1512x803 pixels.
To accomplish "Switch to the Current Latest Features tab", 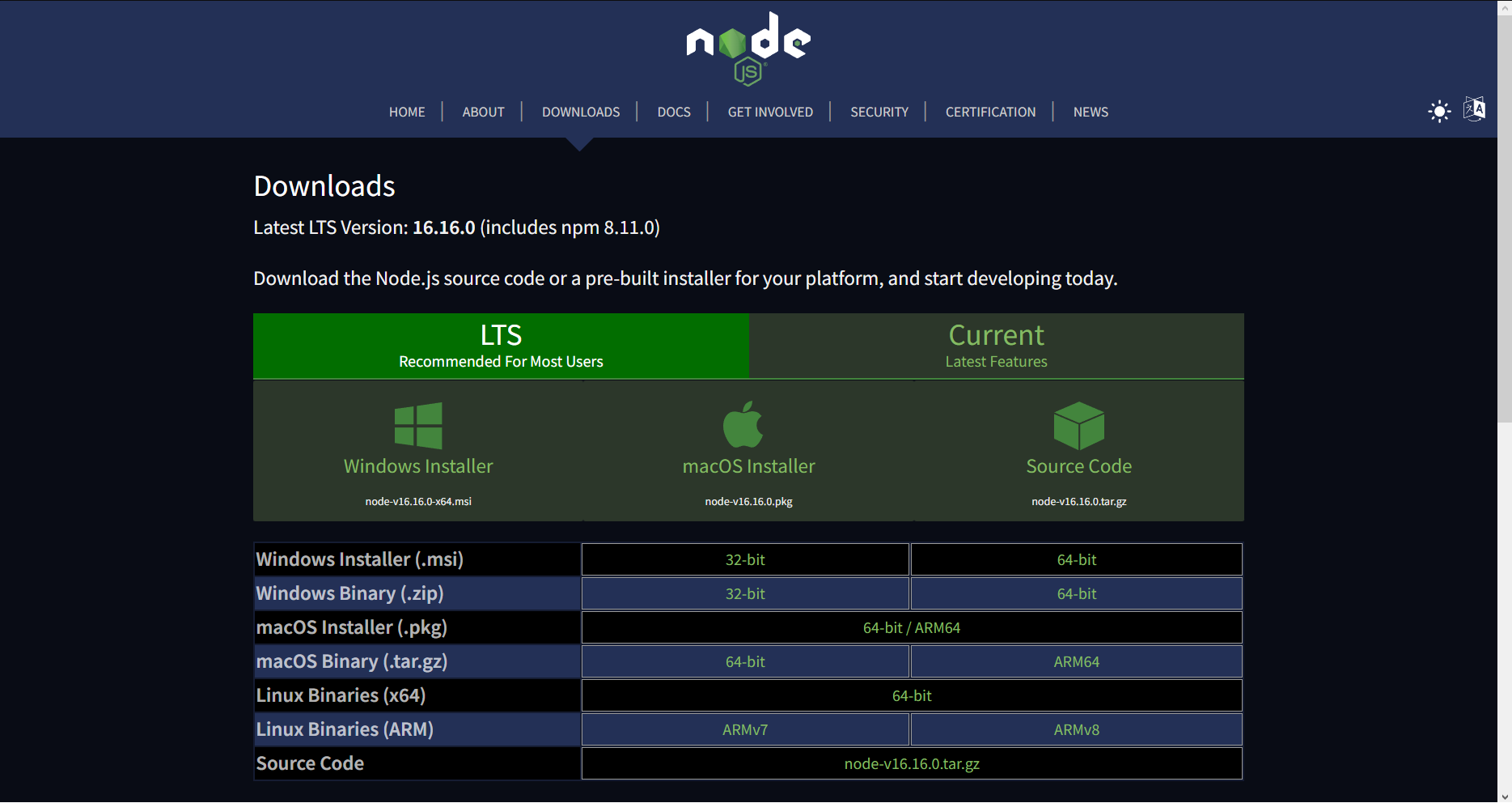I will pyautogui.click(x=997, y=346).
